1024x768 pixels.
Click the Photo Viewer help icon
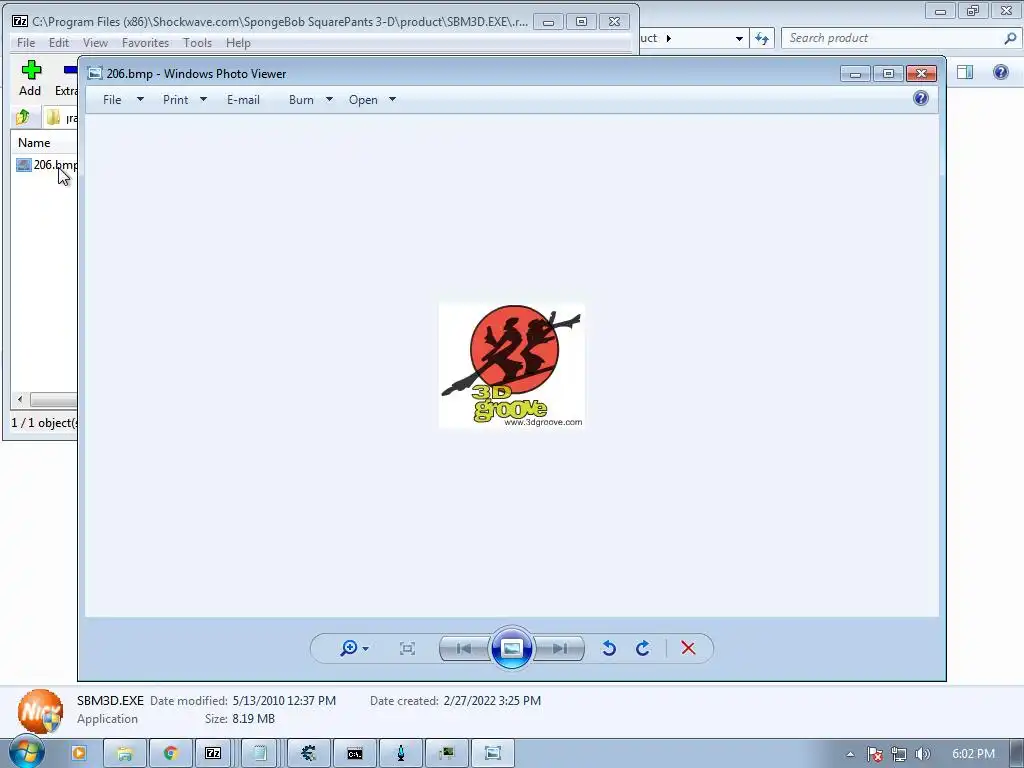[x=921, y=99]
